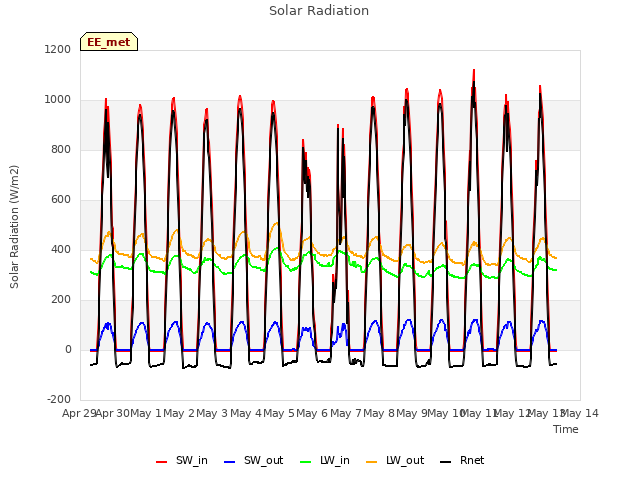The image size is (640, 480).
Task: Click the May 7 x-axis tick label
Action: [x=346, y=413]
